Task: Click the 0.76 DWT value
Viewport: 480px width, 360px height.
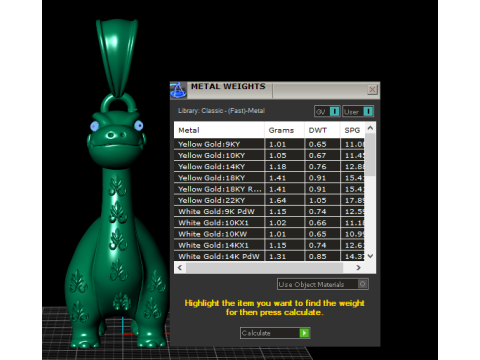Action: click(317, 166)
